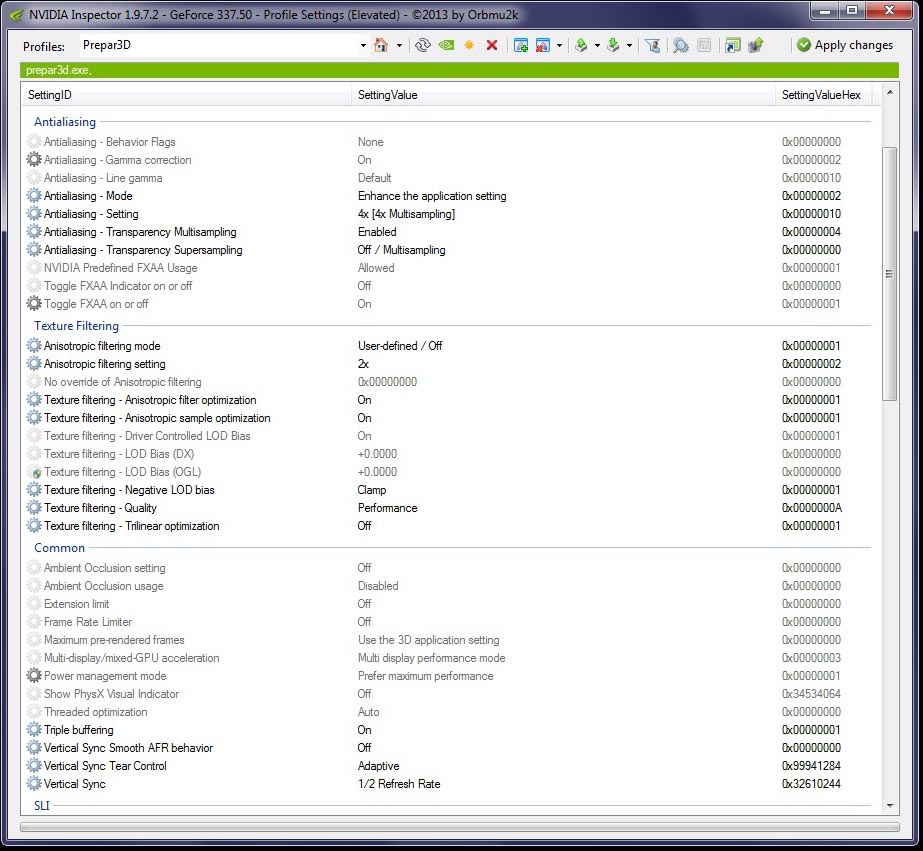Screen dimensions: 923x851
Task: Click gear icon beside Antialiasing - Gamma correction
Action: pos(34,159)
